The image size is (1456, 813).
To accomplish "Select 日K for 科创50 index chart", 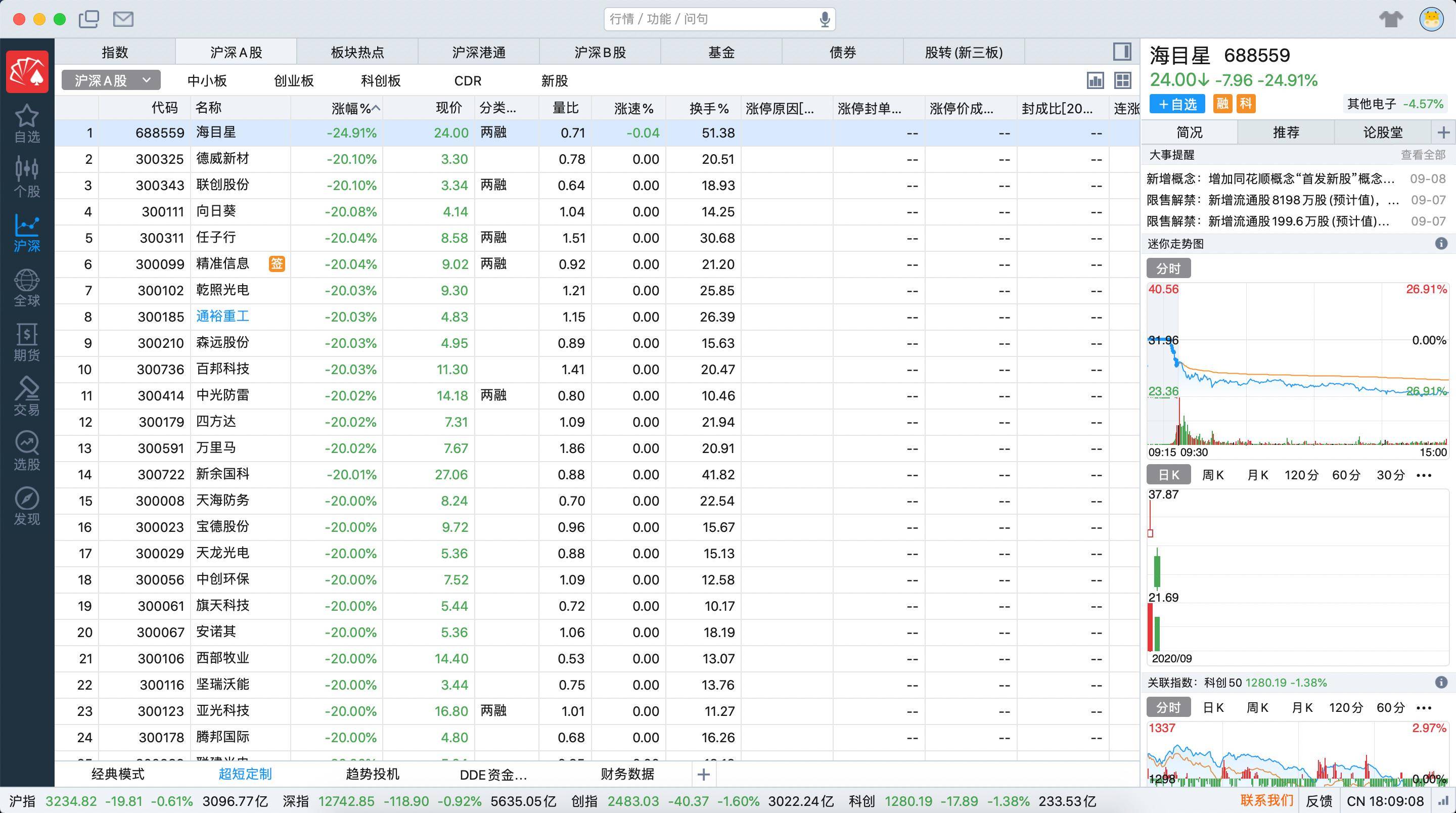I will click(x=1213, y=708).
